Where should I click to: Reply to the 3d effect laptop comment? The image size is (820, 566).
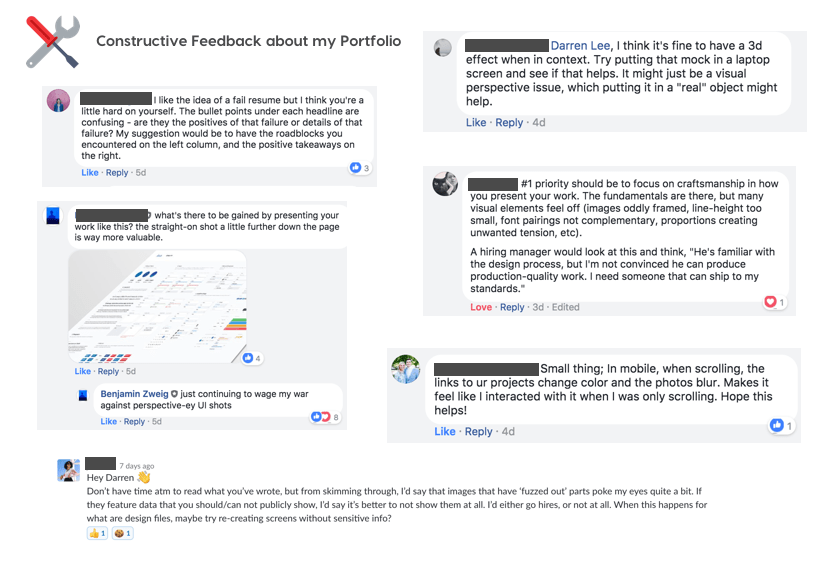(x=509, y=123)
